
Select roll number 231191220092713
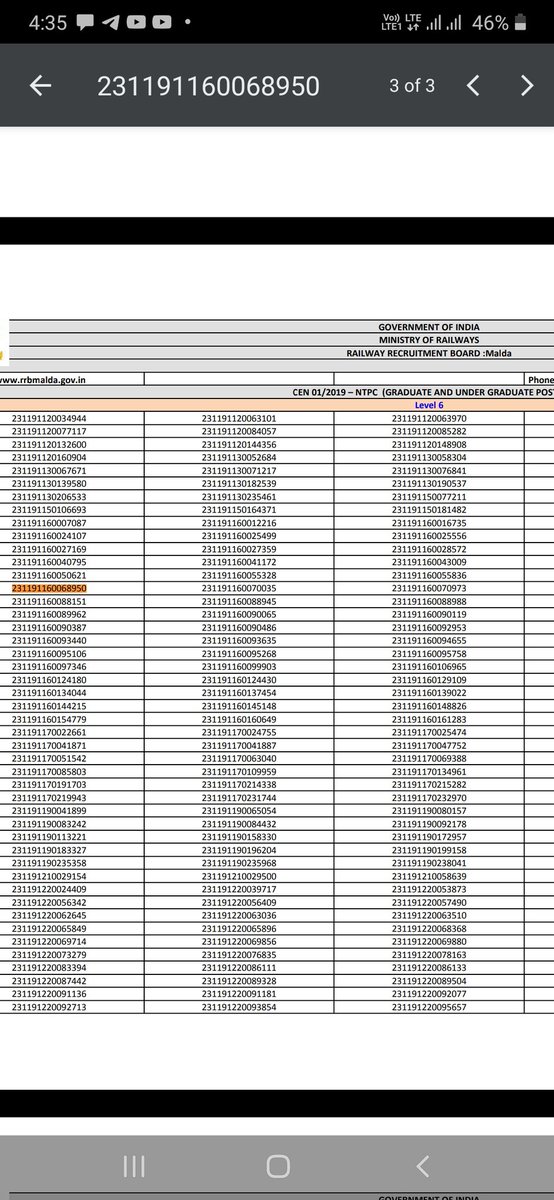pyautogui.click(x=49, y=1008)
